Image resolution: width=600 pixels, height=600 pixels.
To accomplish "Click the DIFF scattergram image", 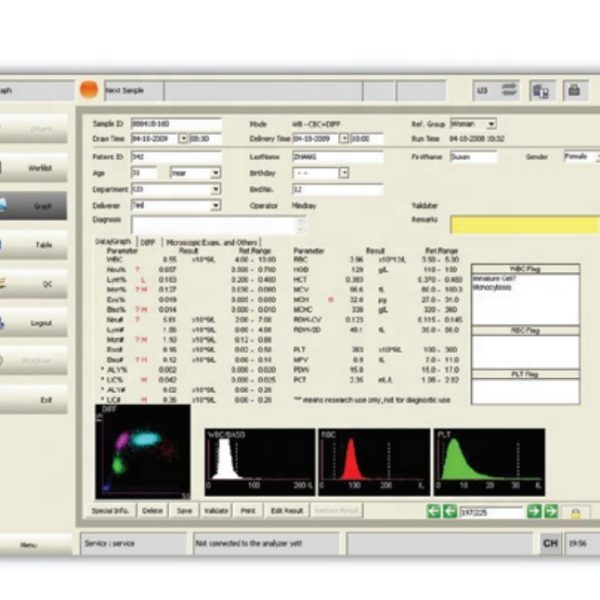I will (143, 452).
